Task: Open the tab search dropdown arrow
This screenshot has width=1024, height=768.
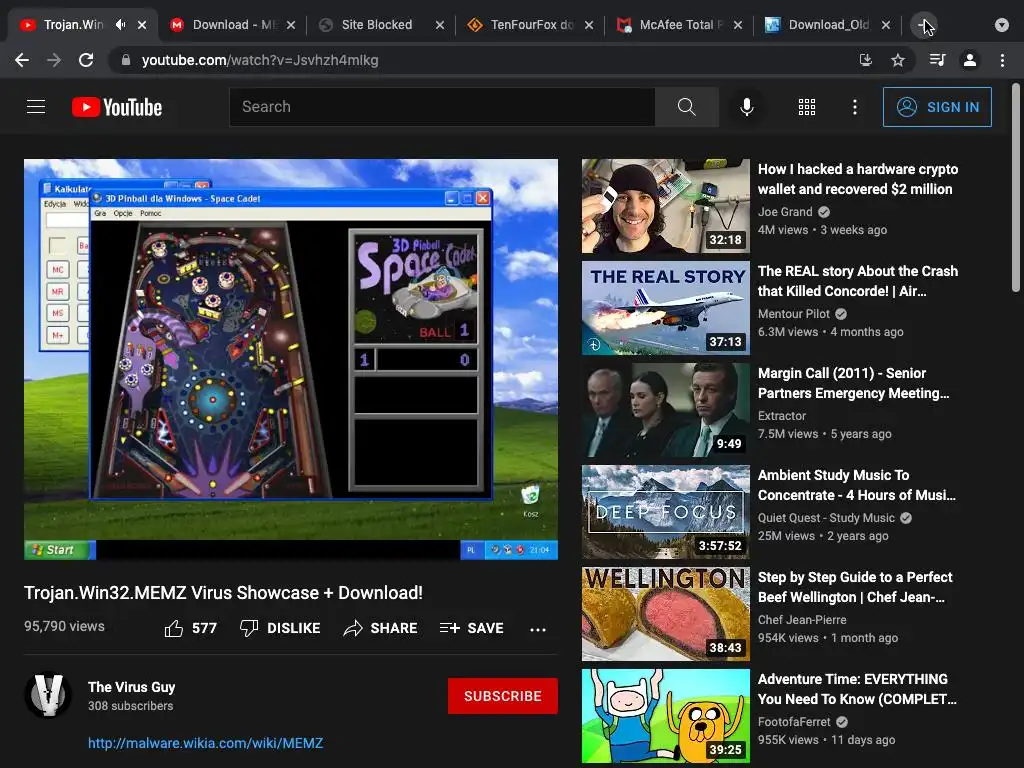Action: coord(1002,25)
